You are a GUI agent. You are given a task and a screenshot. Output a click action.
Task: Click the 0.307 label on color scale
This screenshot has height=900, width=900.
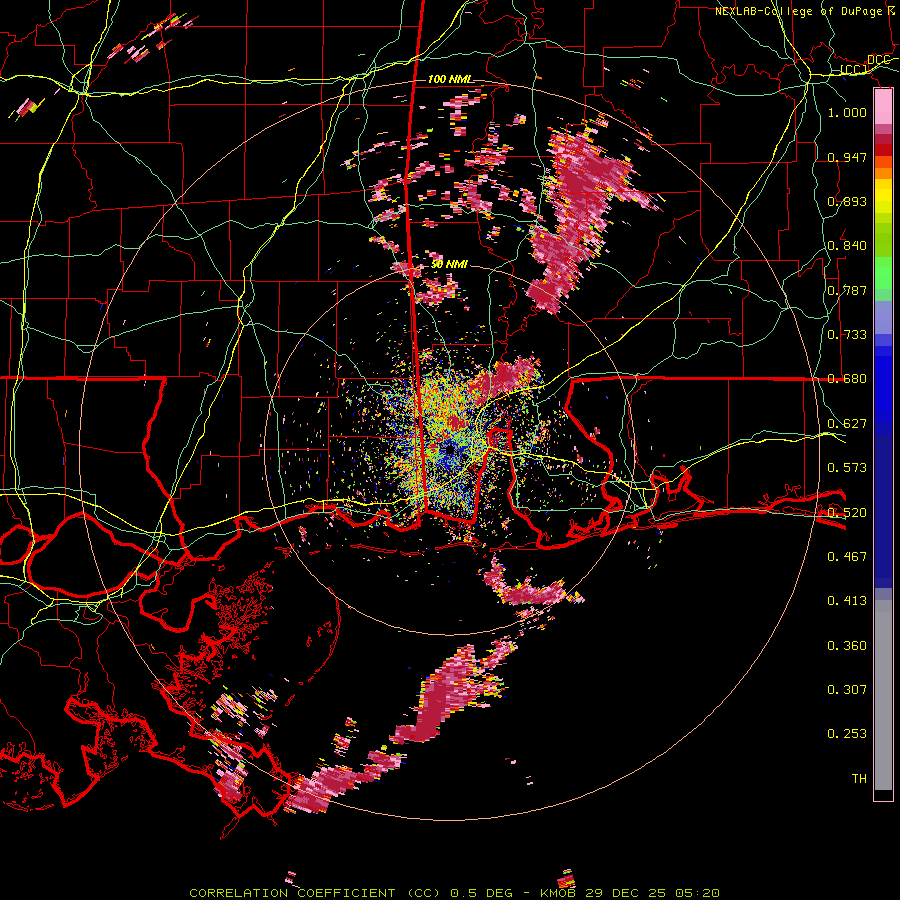click(x=847, y=689)
